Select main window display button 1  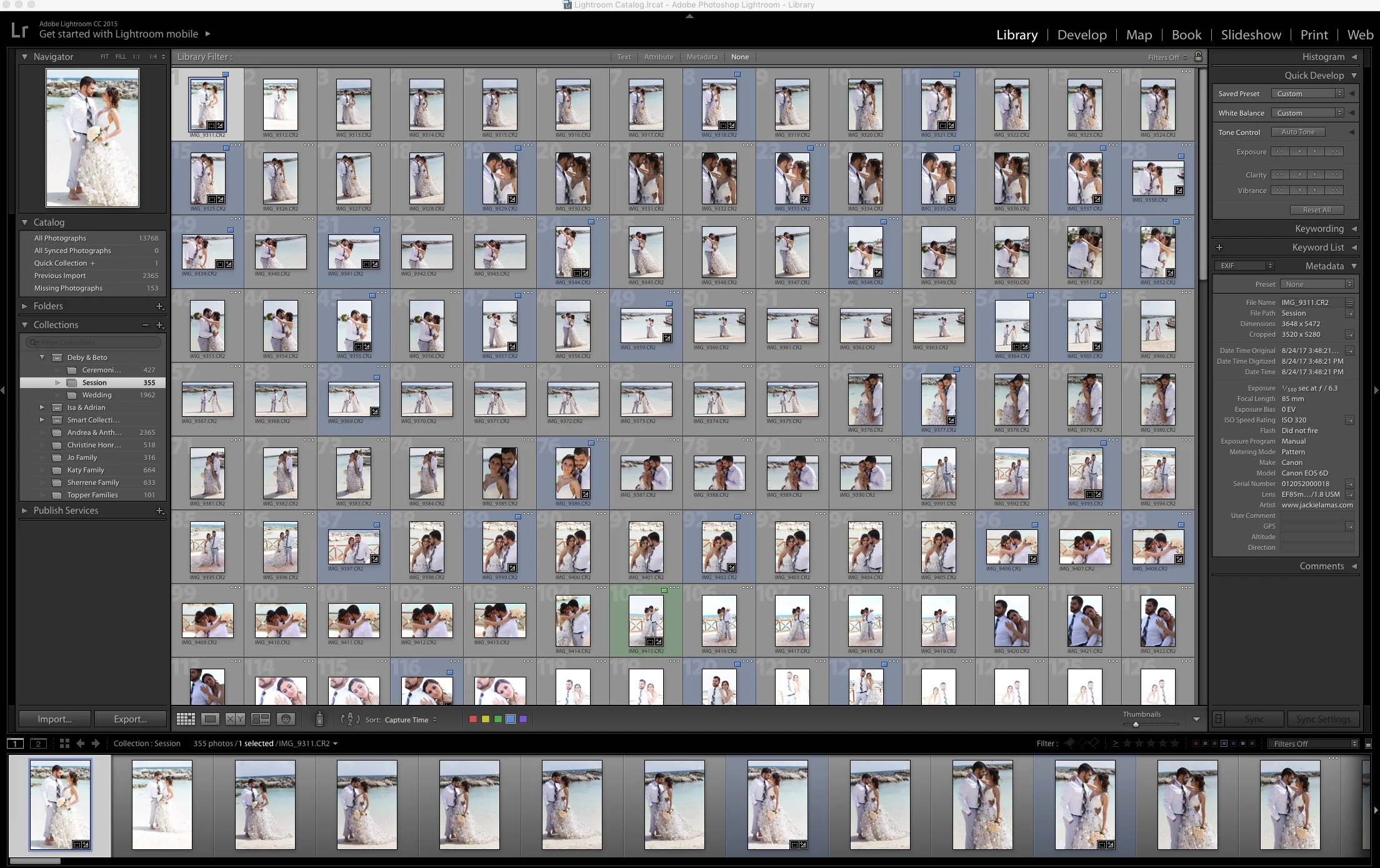coord(16,744)
